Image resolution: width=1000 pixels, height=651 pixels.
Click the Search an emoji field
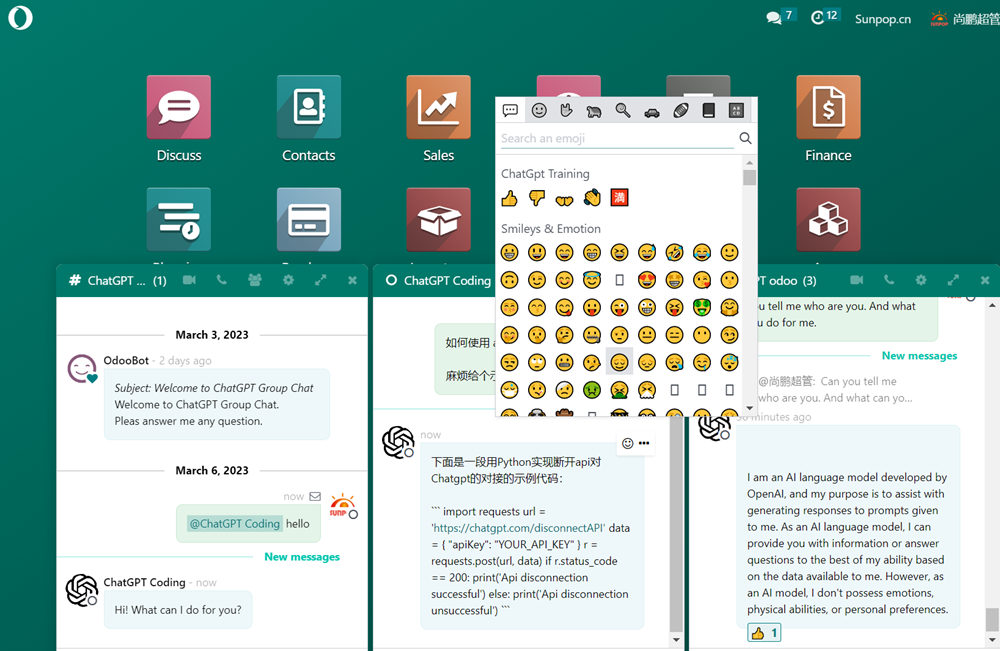[x=617, y=138]
